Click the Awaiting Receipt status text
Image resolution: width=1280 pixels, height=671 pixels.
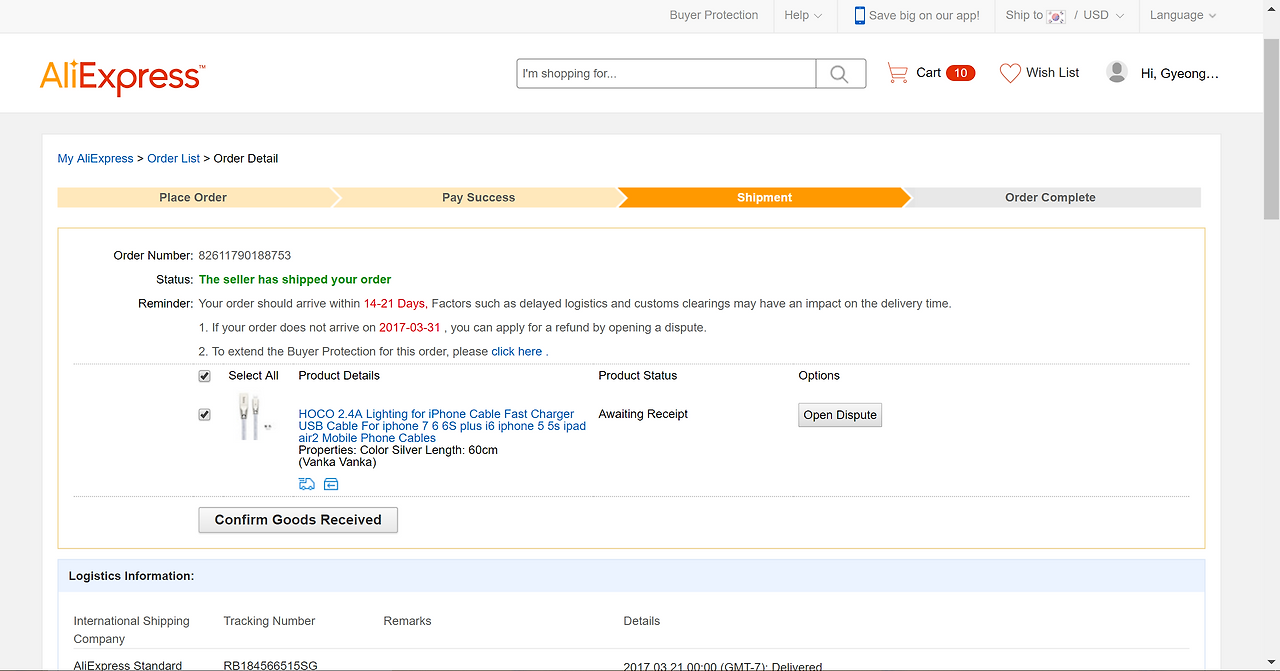[x=643, y=414]
